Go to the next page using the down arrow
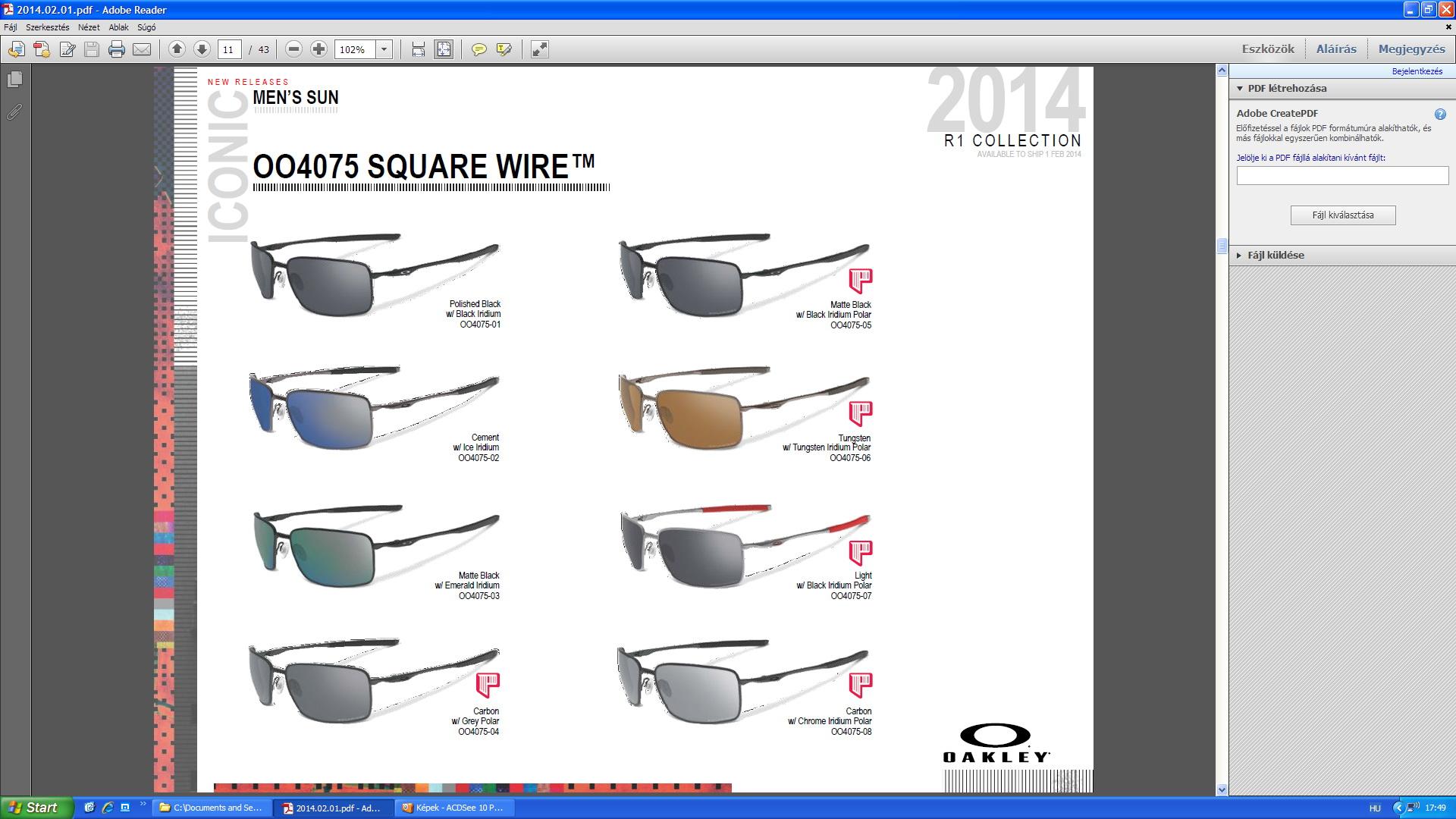The width and height of the screenshot is (1456, 819). click(x=202, y=49)
